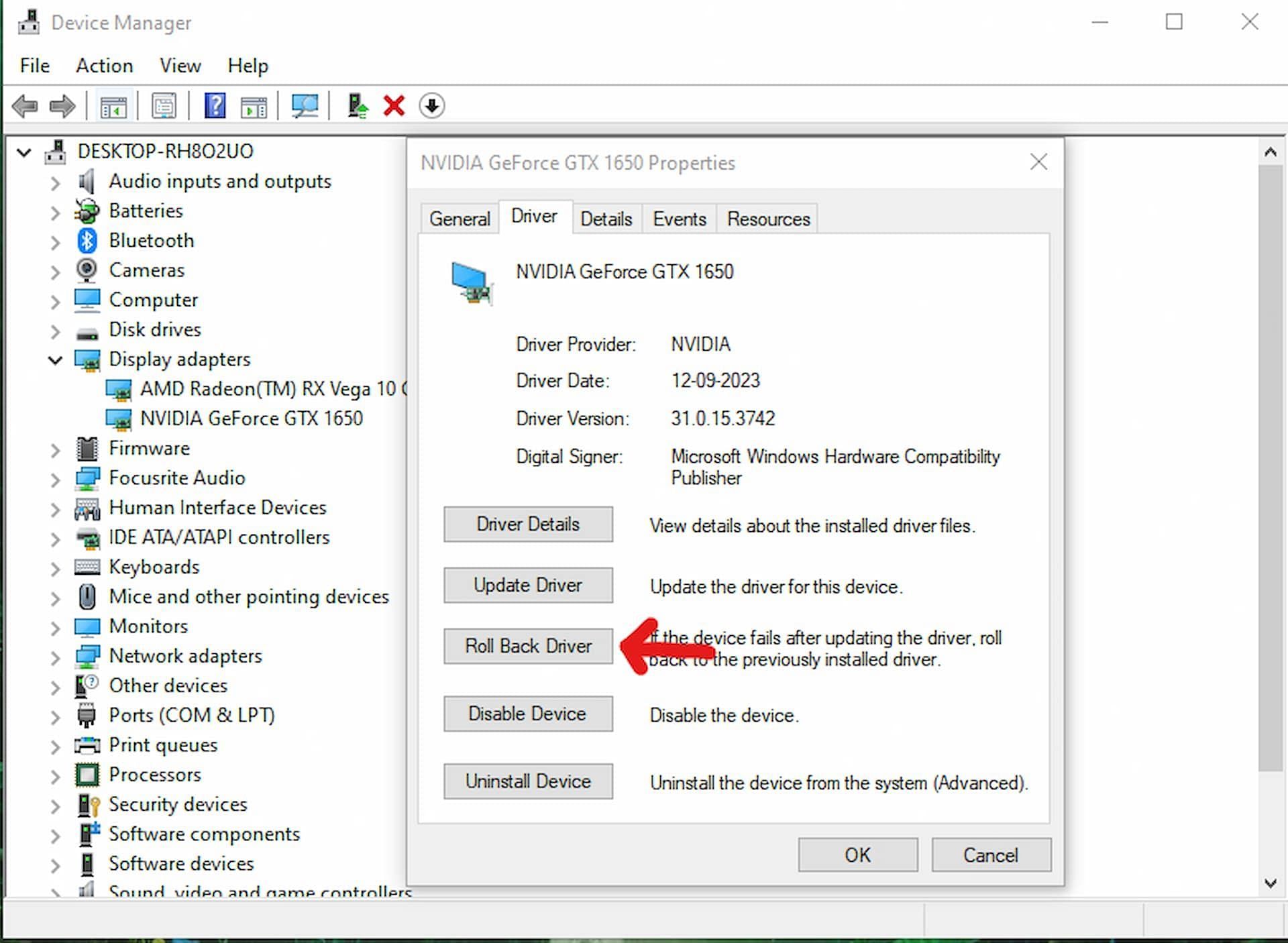Switch to the Resources tab
The width and height of the screenshot is (1288, 943).
coord(768,219)
